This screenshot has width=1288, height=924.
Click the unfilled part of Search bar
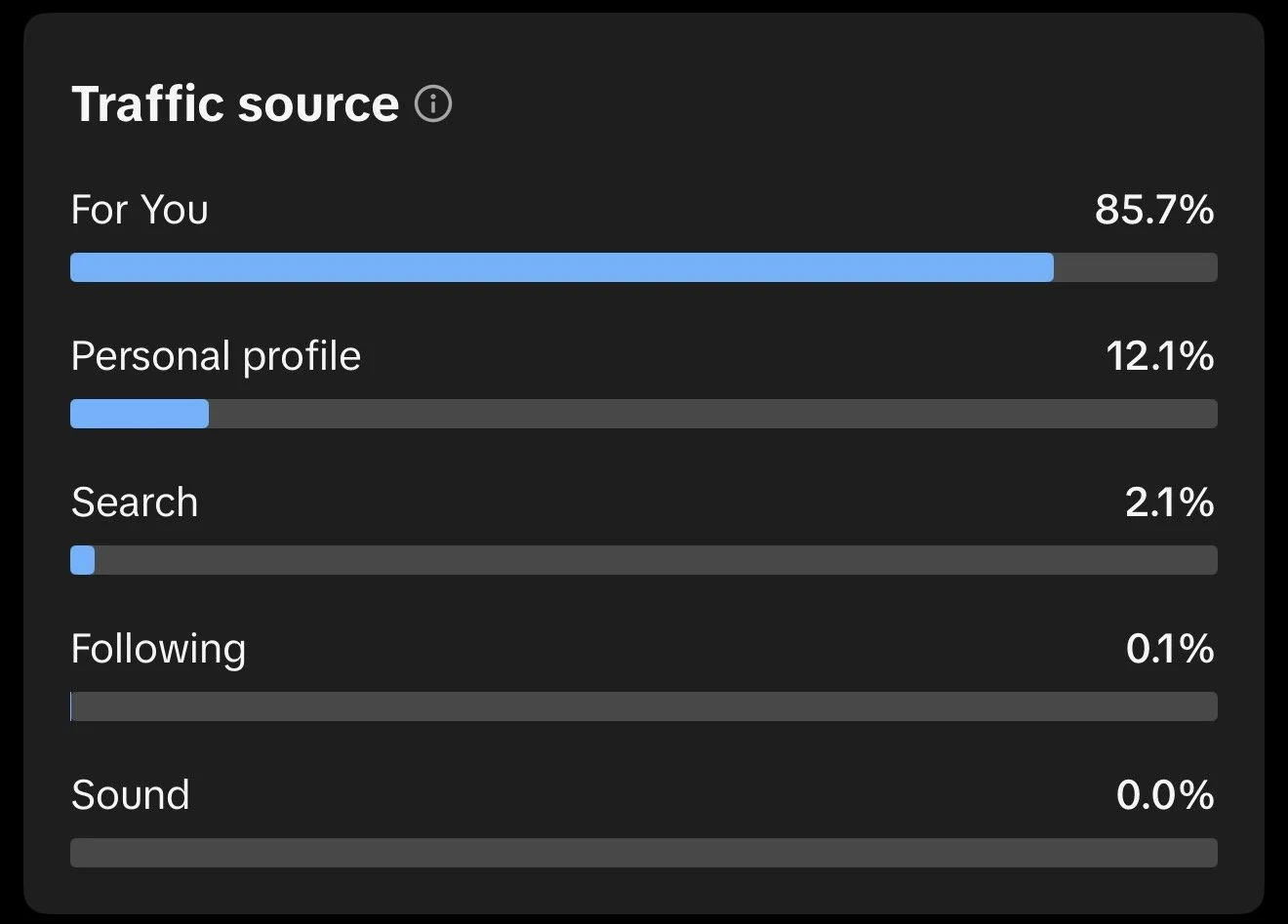[x=657, y=560]
